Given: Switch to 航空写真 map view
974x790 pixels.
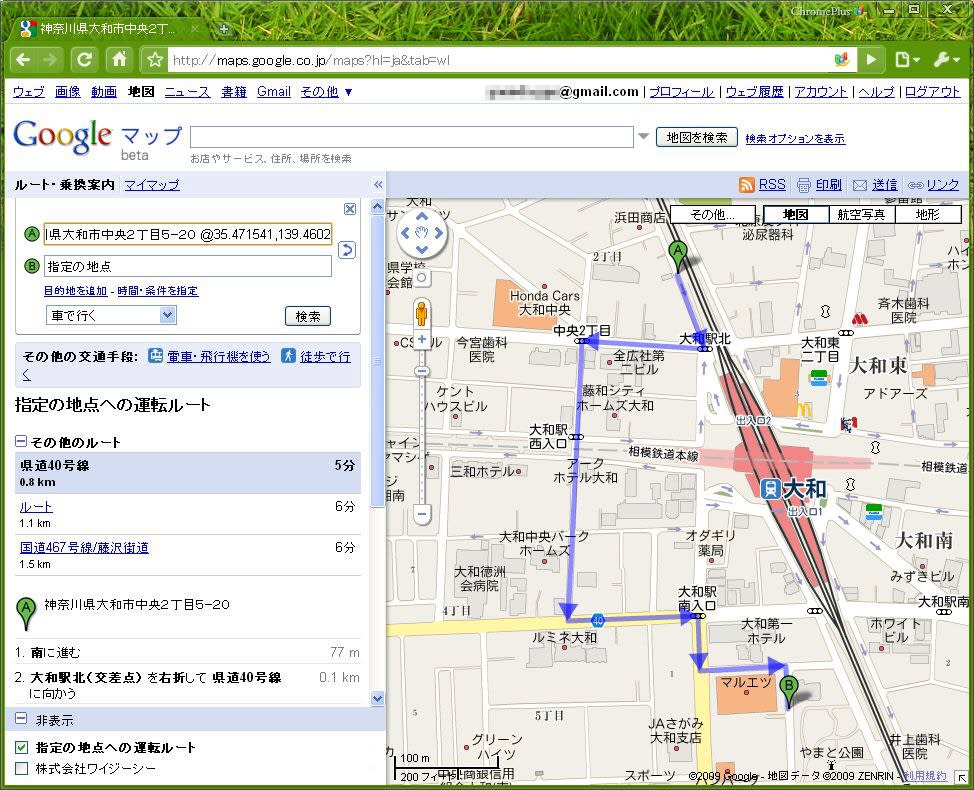Looking at the screenshot, I should tap(861, 214).
